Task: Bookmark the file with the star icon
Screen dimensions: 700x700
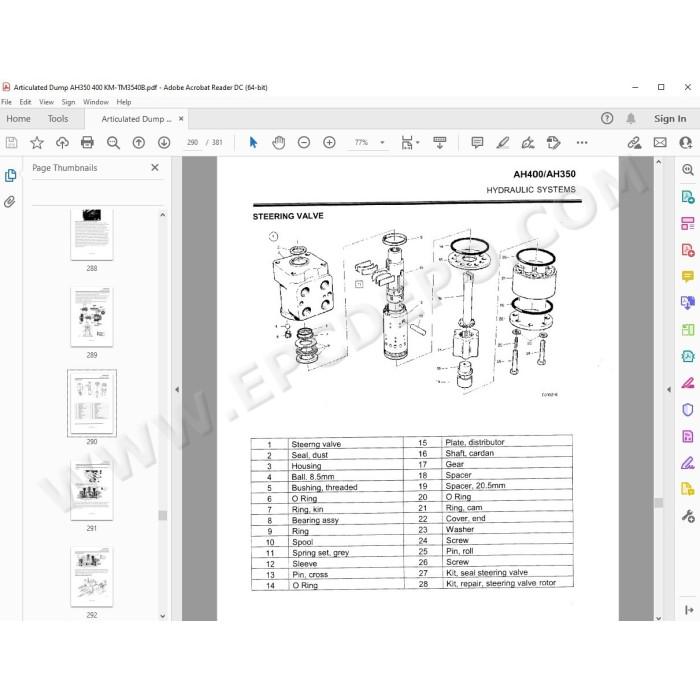Action: [x=37, y=143]
